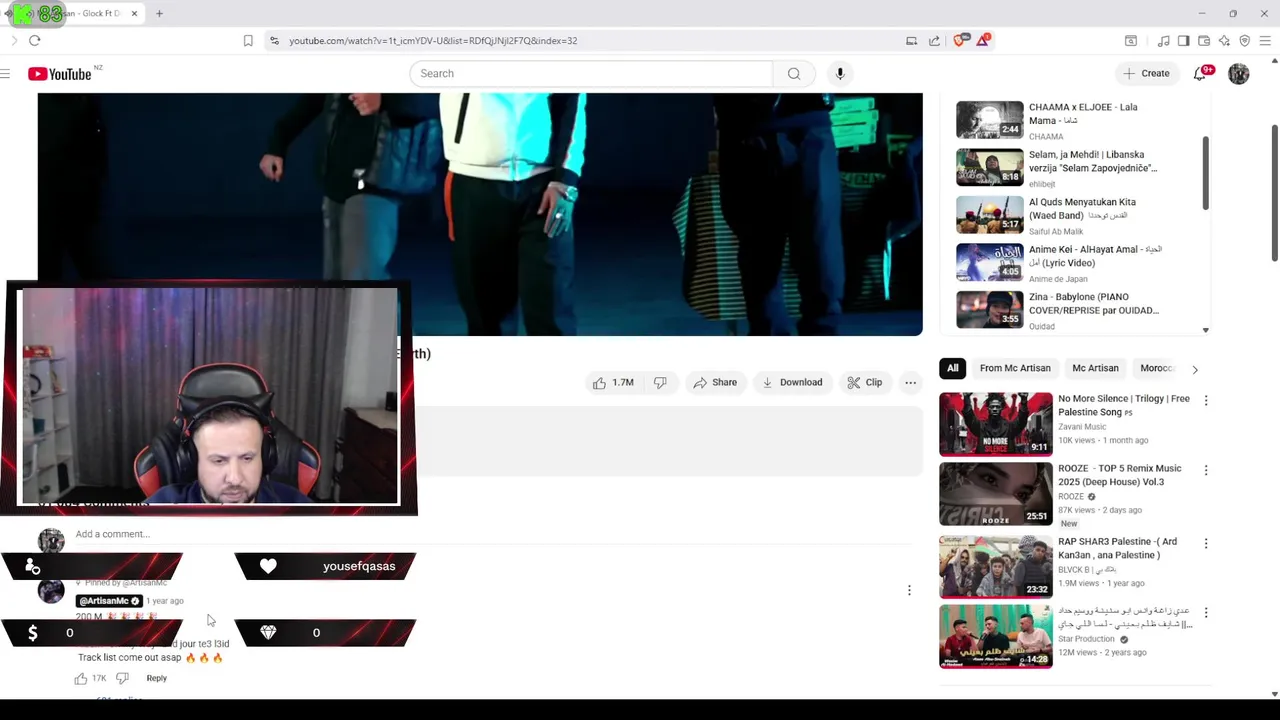Play Zina Babylone piano cover thumbnail
This screenshot has height=720, width=1280.
(989, 310)
